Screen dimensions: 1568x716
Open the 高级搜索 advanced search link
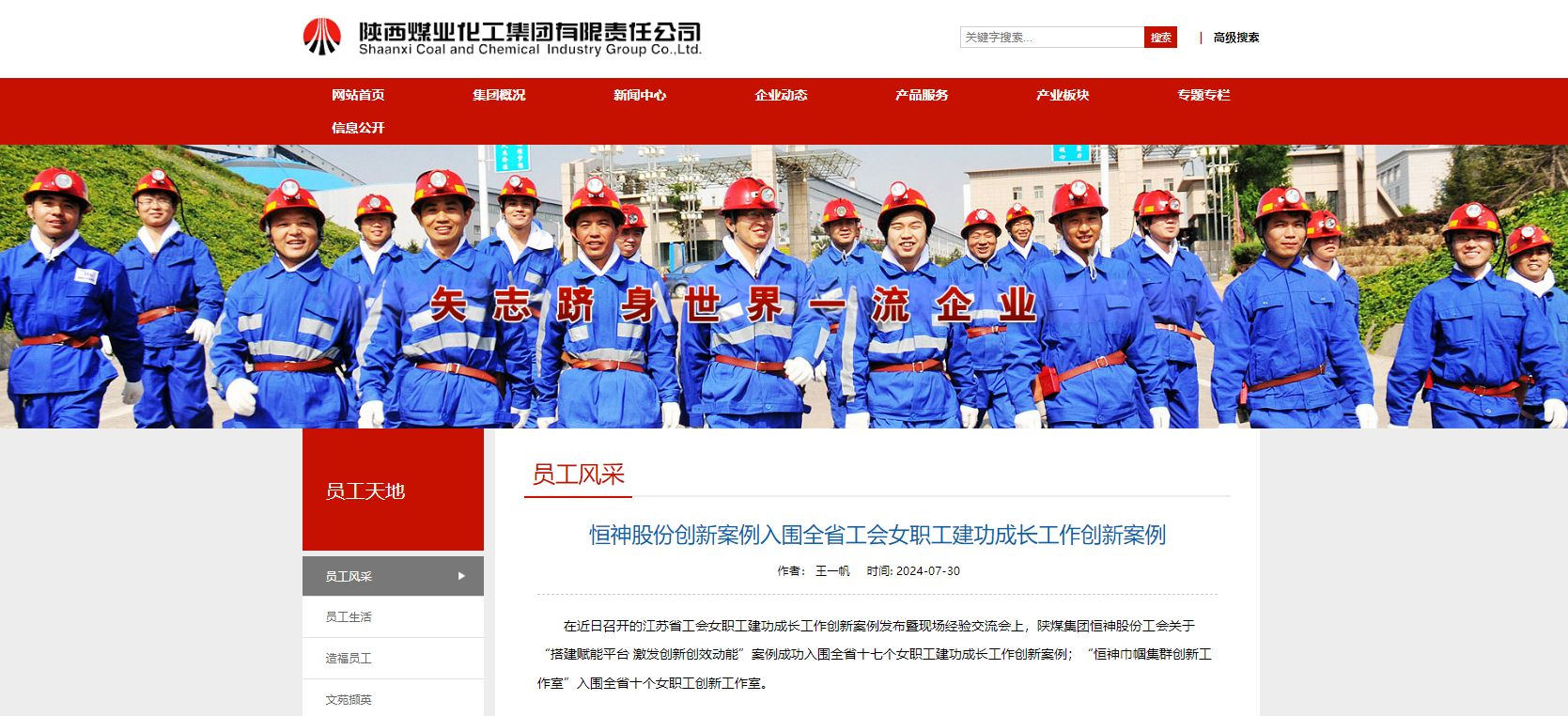click(1235, 38)
